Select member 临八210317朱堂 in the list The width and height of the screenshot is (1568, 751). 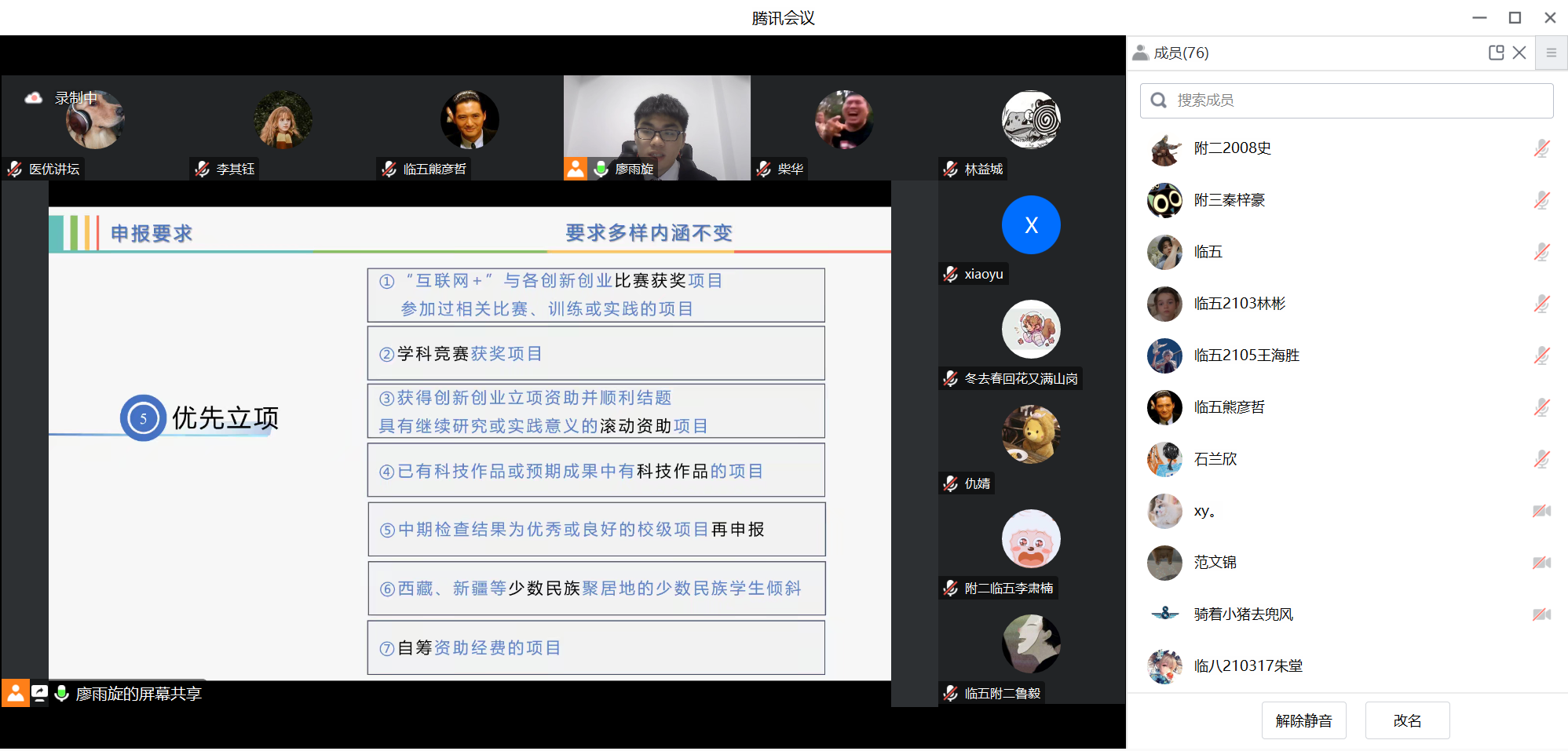(x=1248, y=666)
